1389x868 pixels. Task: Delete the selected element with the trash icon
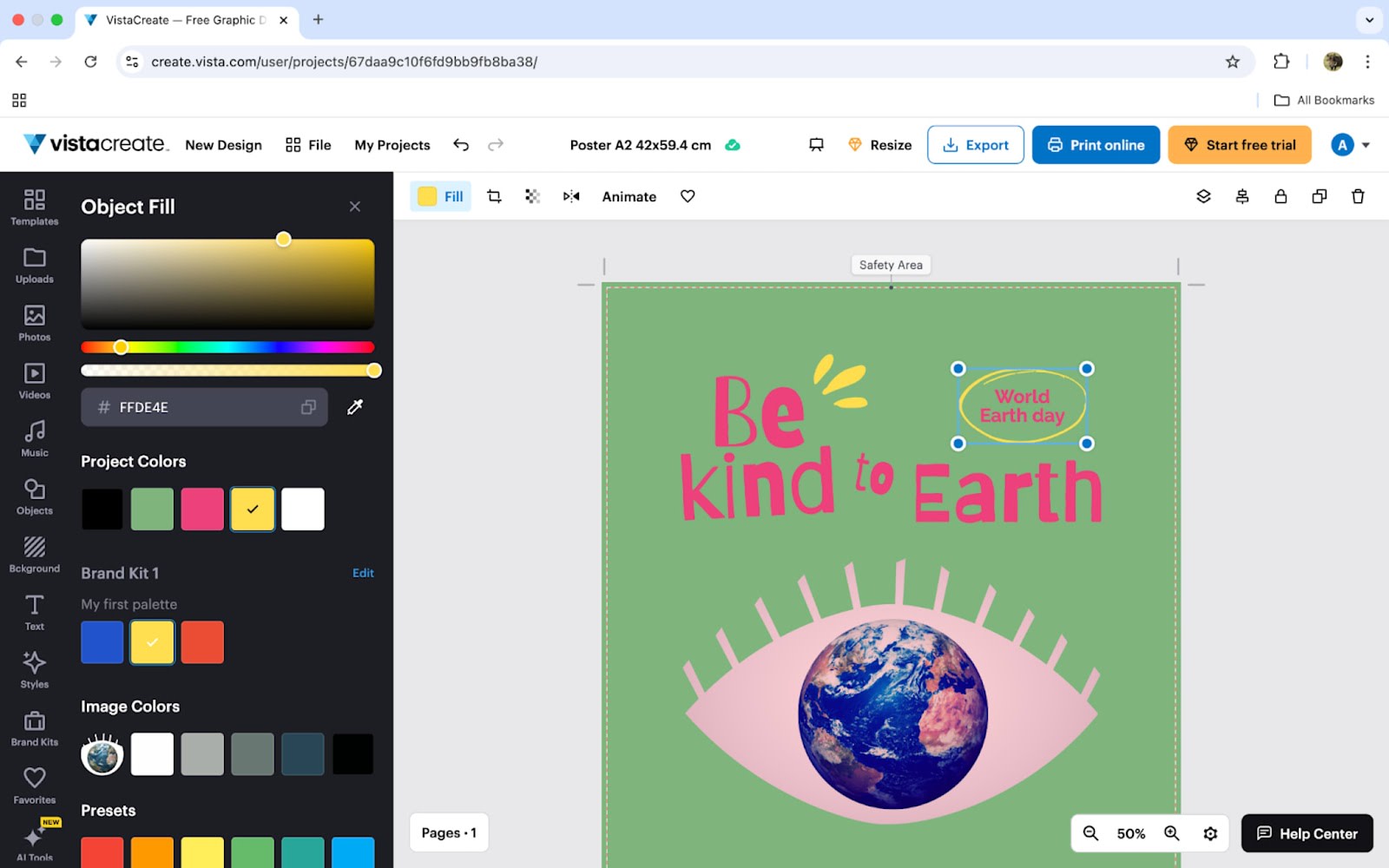coord(1358,196)
